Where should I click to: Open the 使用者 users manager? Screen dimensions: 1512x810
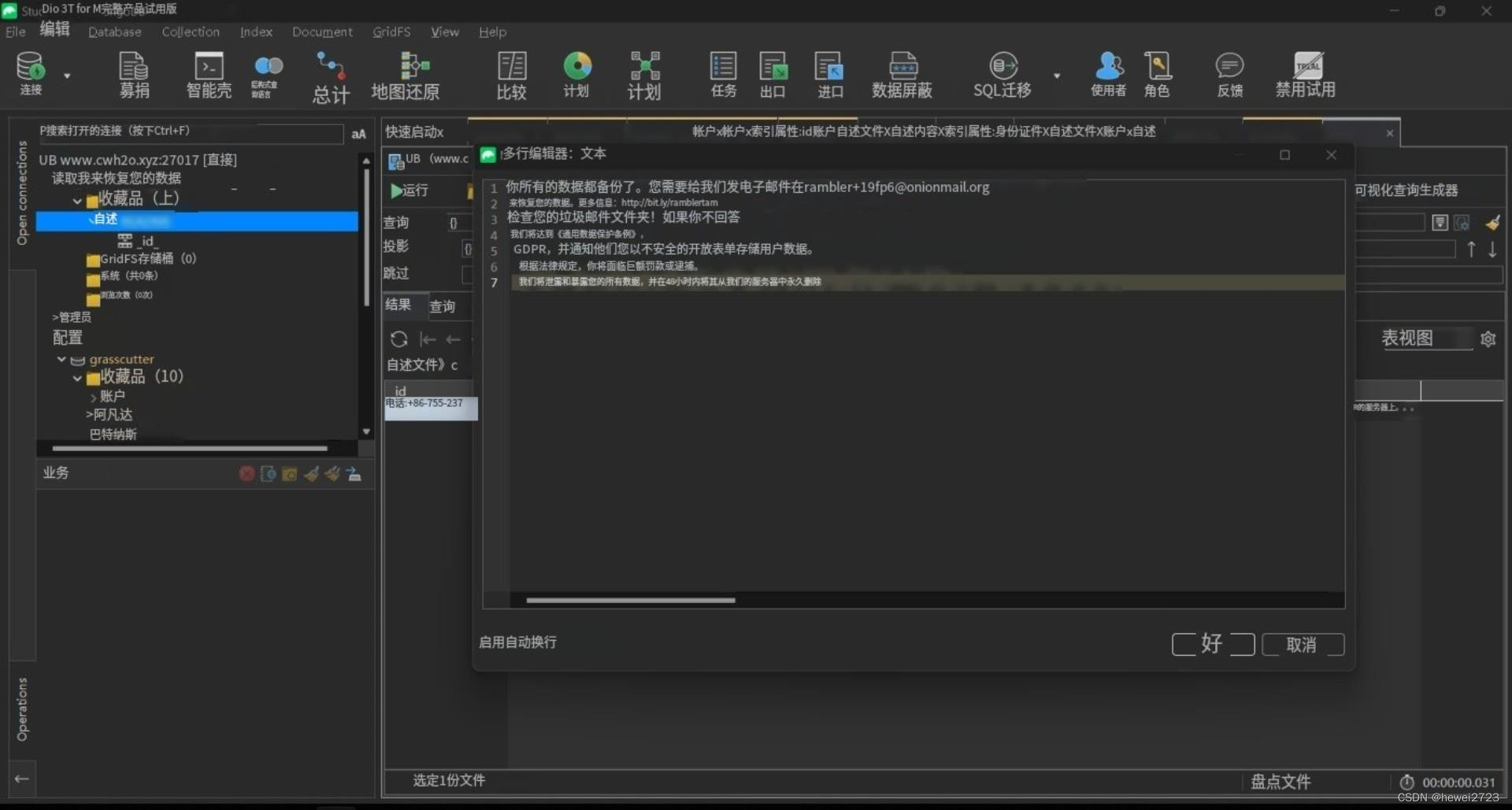[x=1108, y=75]
